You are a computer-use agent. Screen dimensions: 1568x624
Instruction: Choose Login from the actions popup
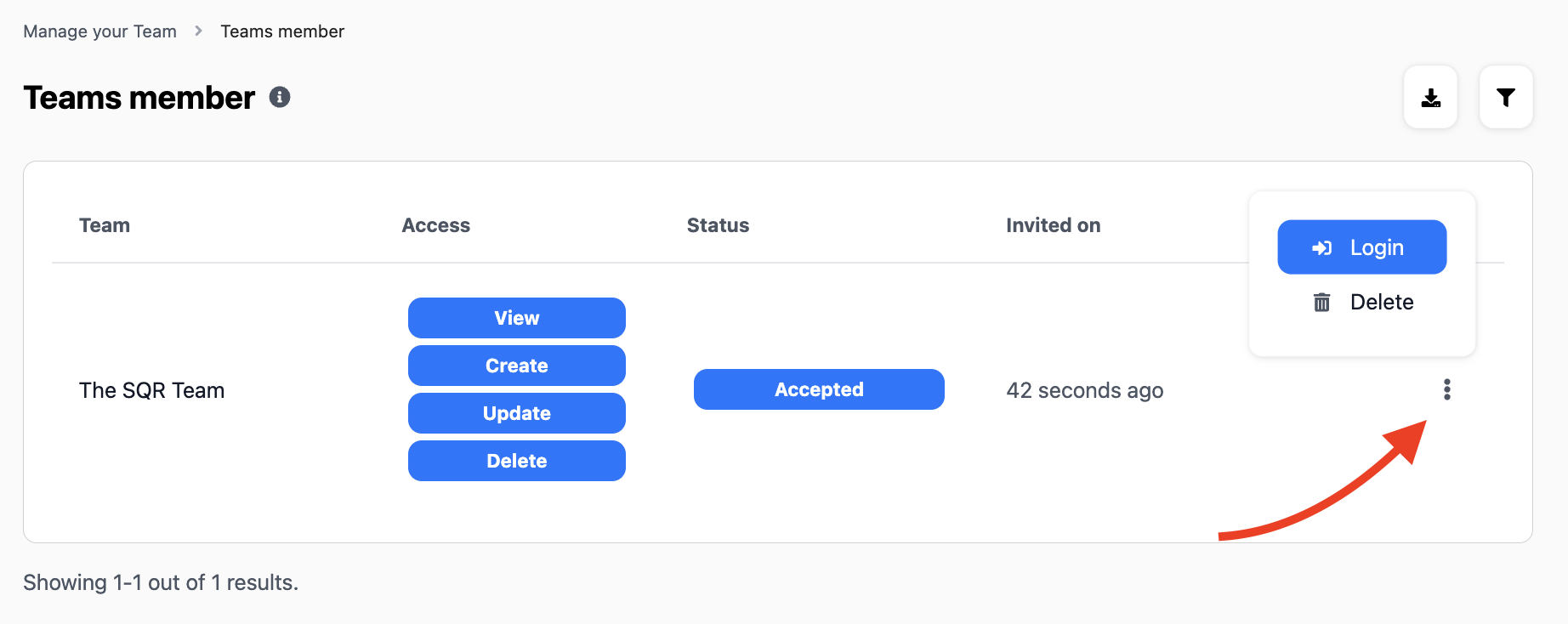(x=1361, y=247)
